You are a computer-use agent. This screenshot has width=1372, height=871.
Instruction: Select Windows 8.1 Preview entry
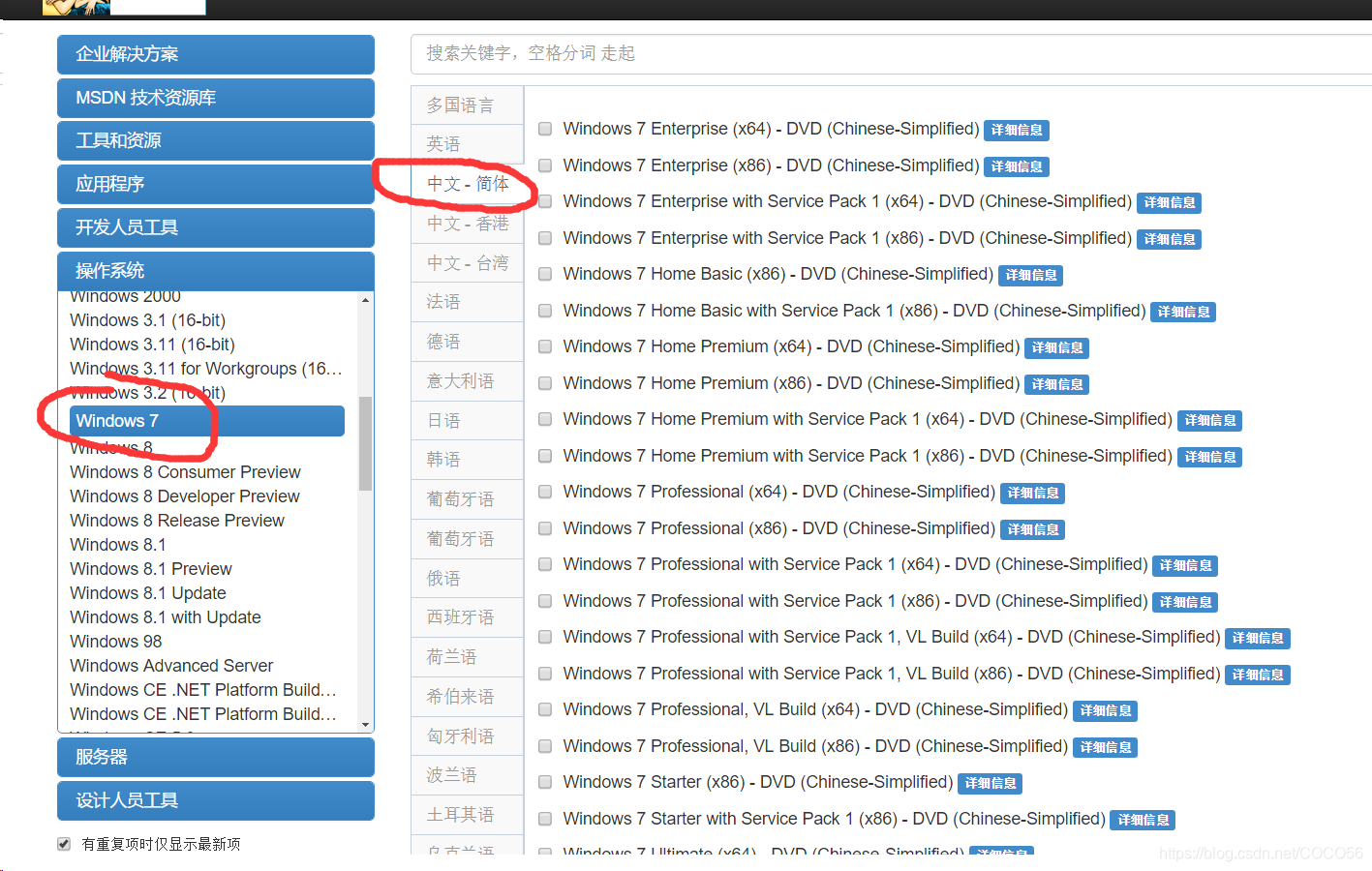click(151, 569)
